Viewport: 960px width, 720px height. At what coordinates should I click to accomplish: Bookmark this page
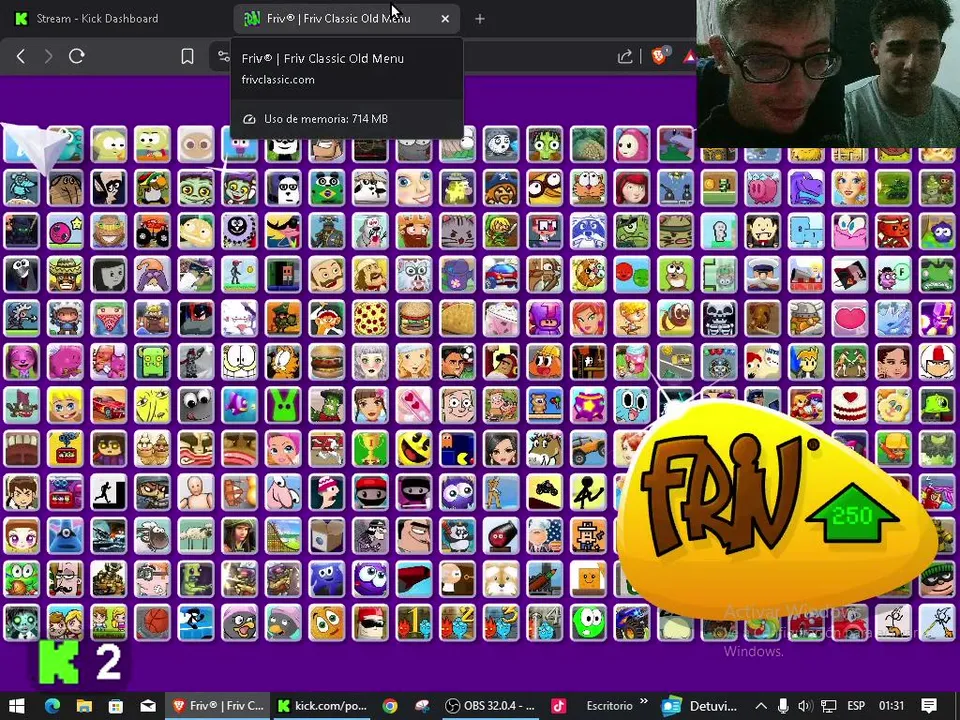click(187, 56)
